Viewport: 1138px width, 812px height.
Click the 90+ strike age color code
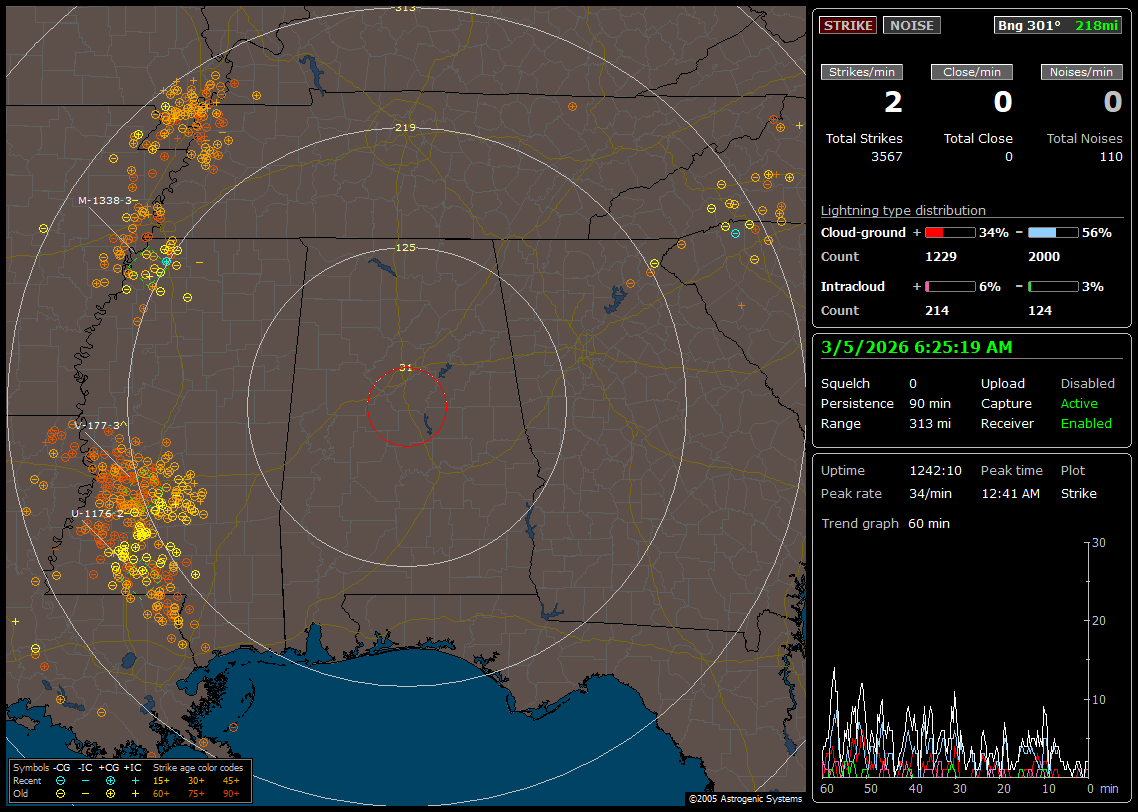[x=231, y=793]
